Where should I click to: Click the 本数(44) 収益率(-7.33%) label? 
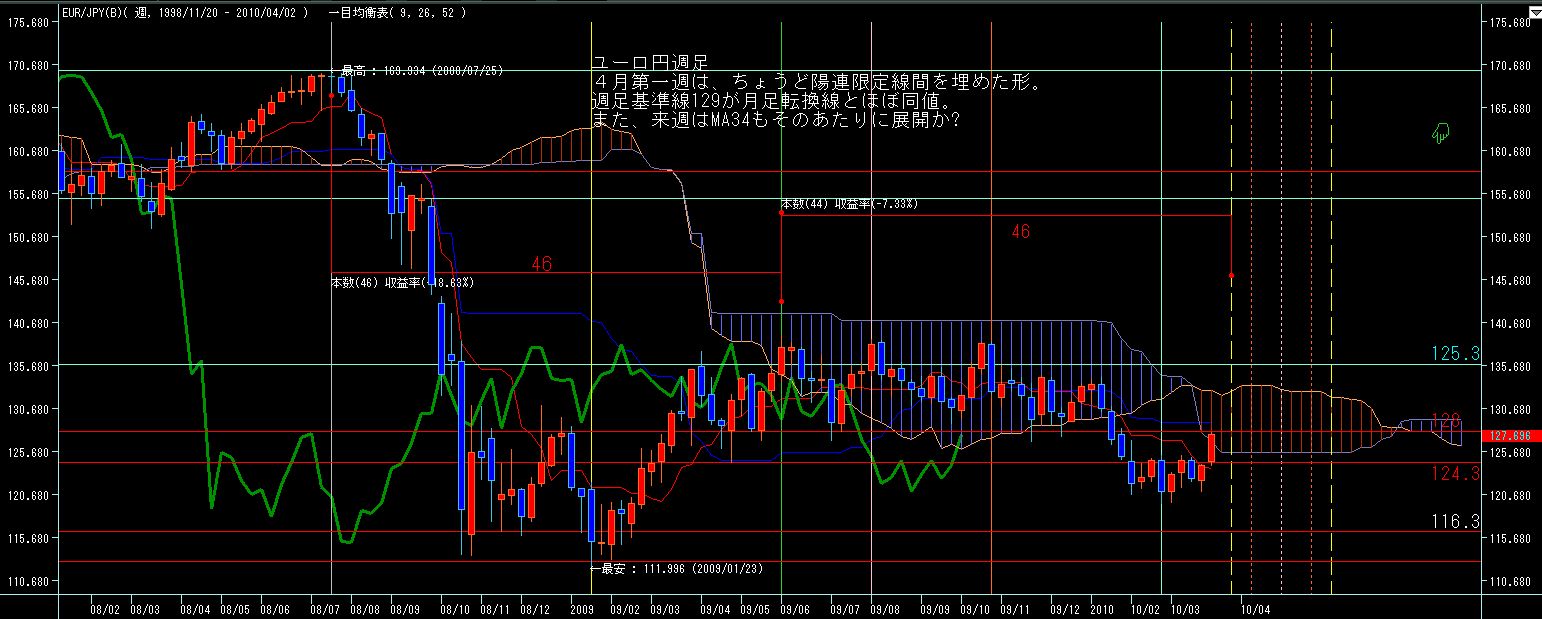(850, 203)
